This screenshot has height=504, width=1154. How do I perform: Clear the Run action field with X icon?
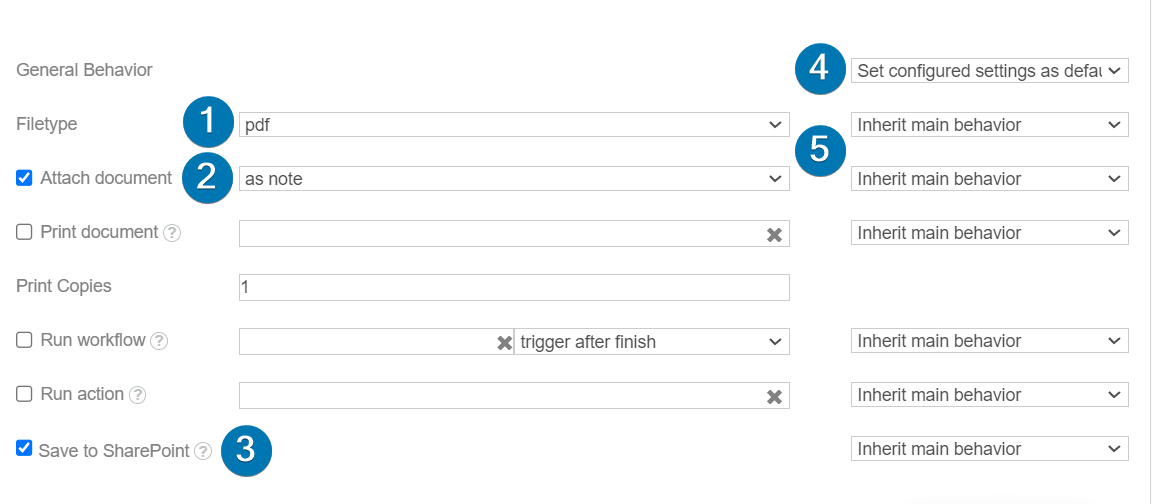click(x=774, y=397)
